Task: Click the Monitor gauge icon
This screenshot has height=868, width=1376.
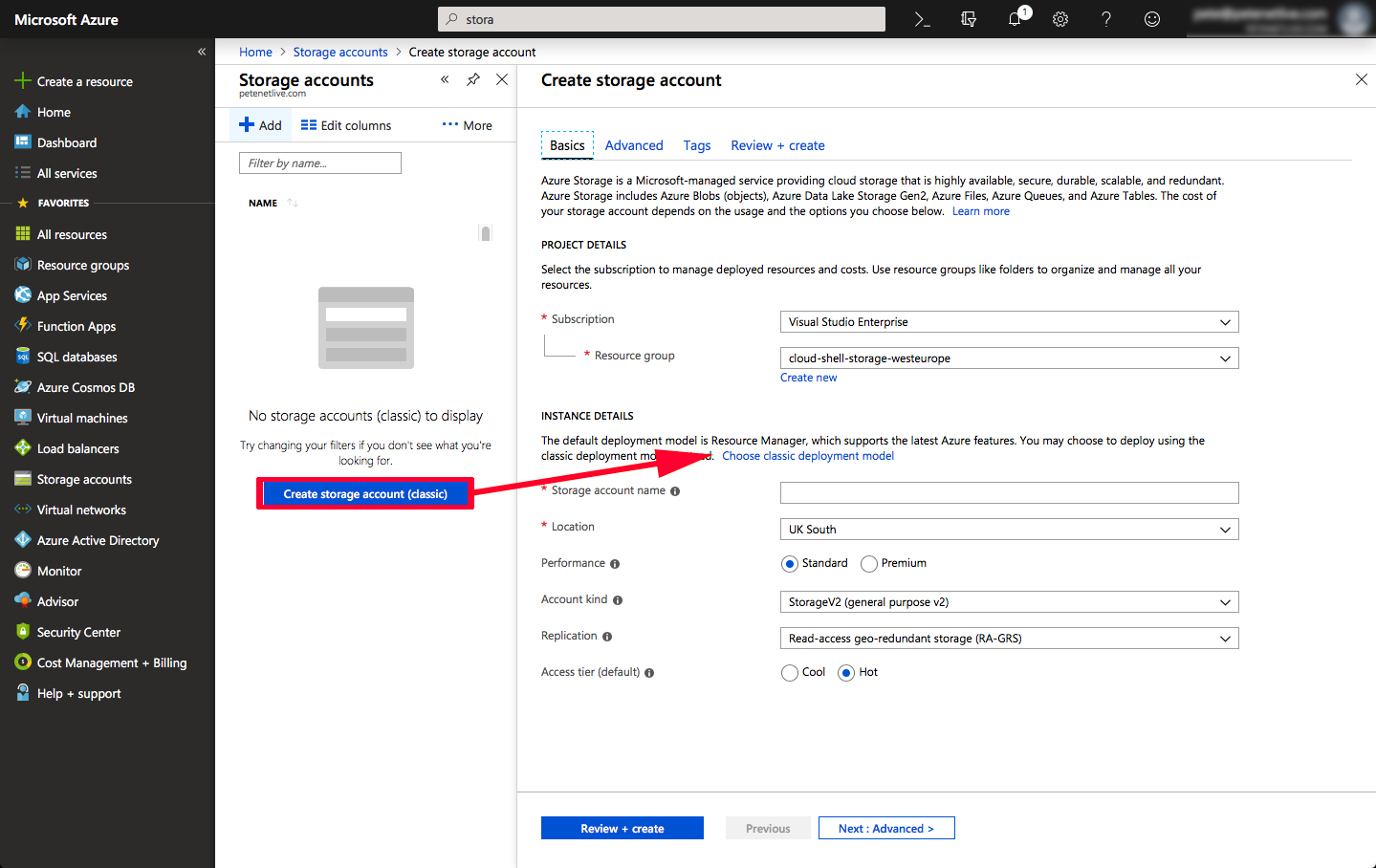Action: pos(23,571)
